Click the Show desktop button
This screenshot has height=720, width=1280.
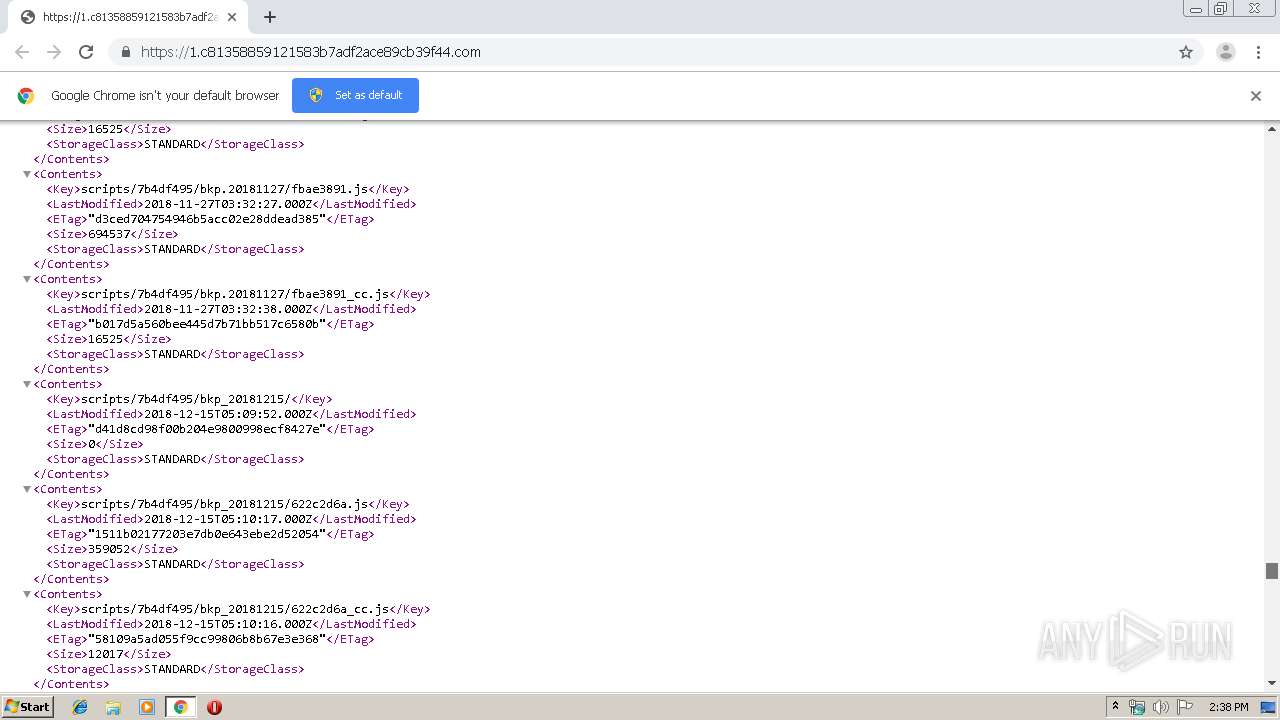click(1269, 707)
